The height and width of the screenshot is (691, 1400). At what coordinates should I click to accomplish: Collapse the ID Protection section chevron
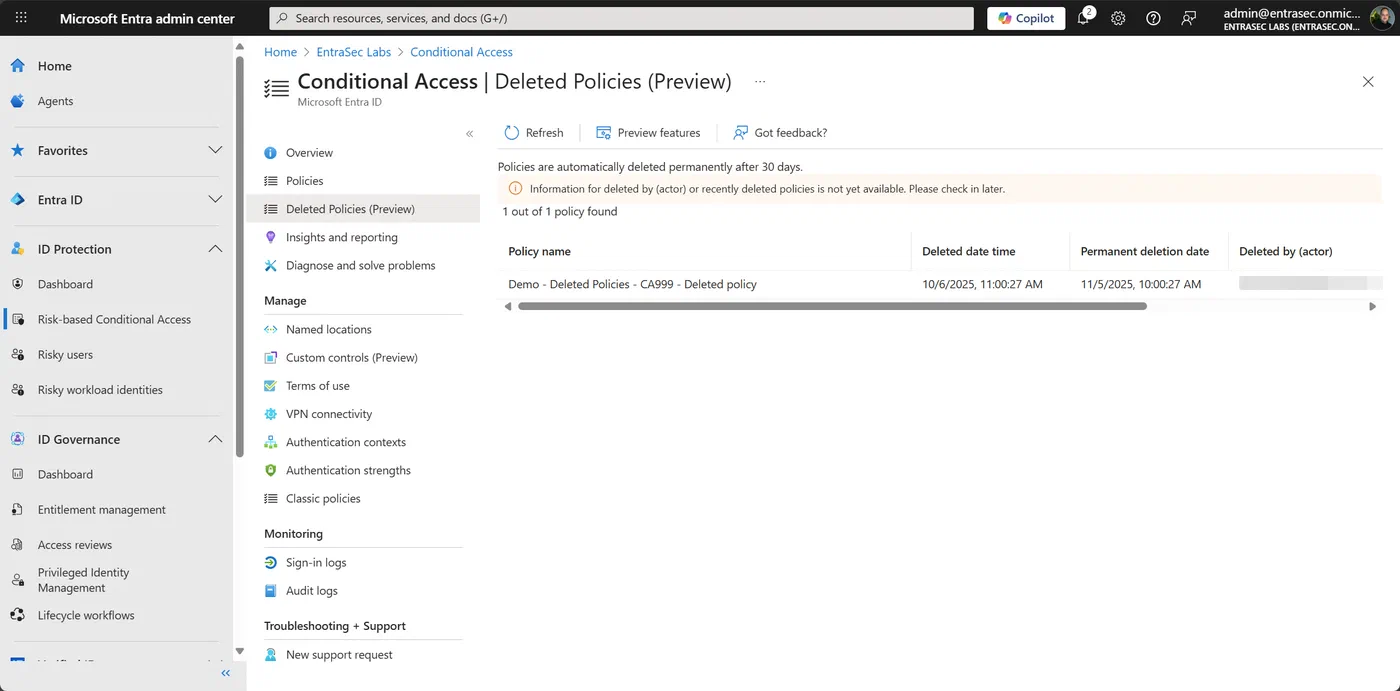215,249
